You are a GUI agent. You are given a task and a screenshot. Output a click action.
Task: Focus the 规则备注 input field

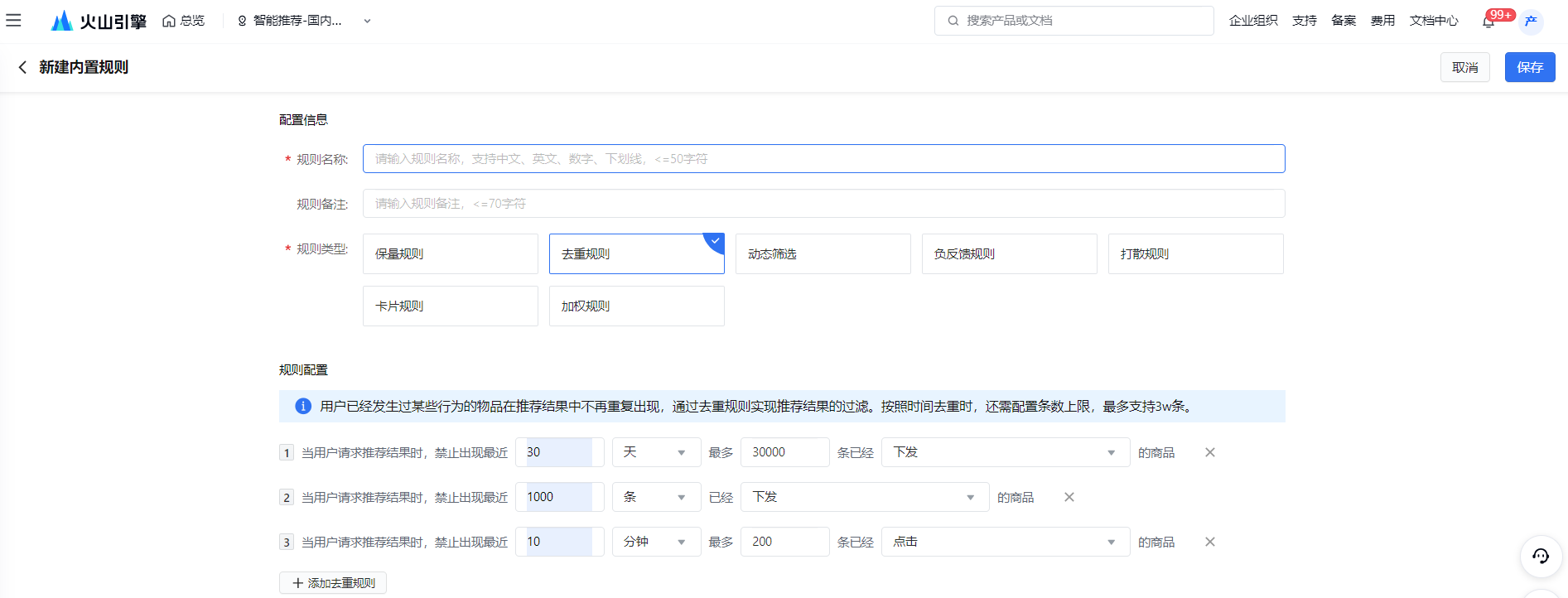click(x=823, y=204)
